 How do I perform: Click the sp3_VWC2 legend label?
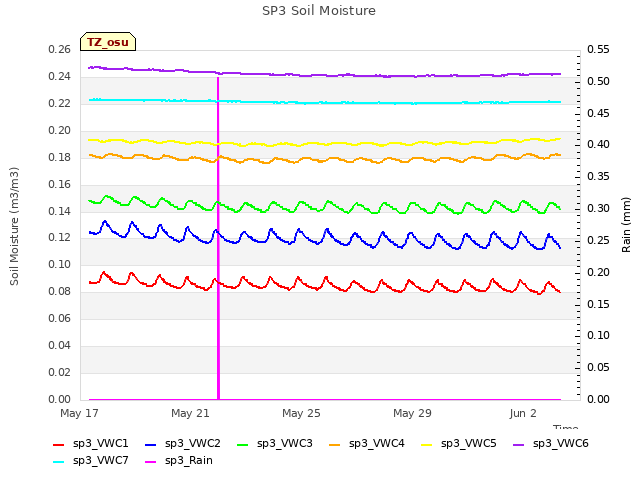point(193,443)
